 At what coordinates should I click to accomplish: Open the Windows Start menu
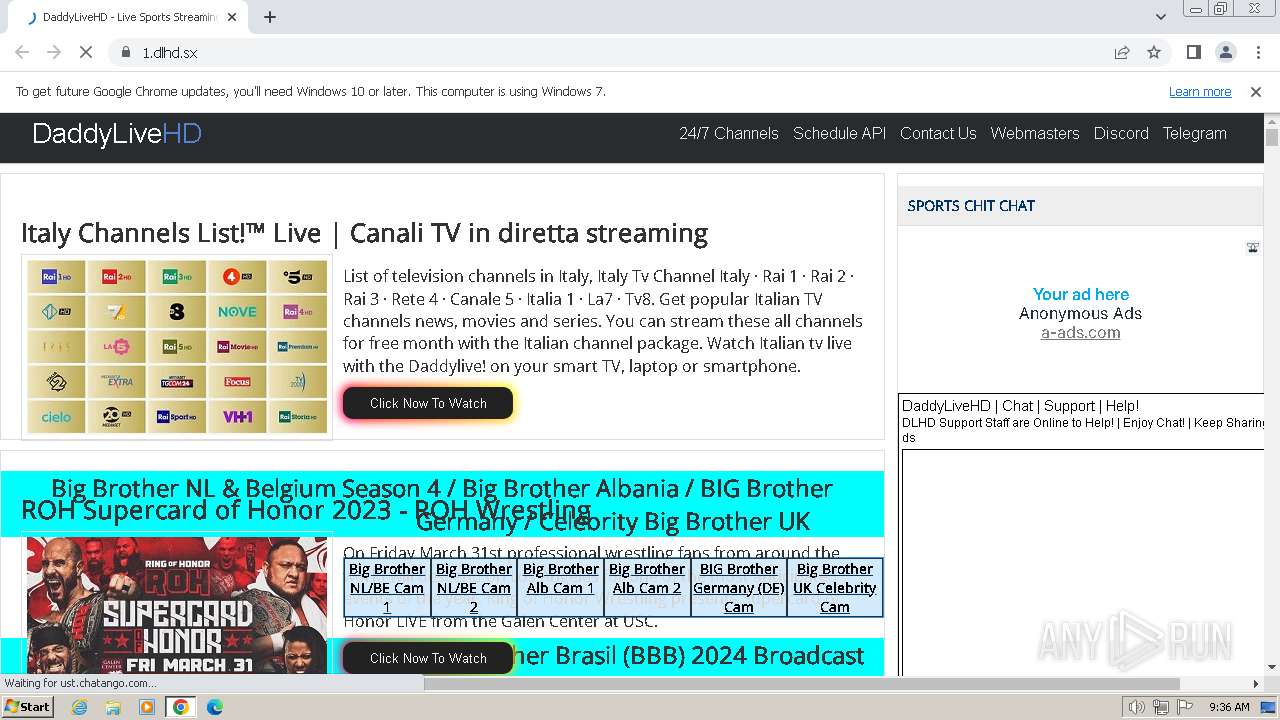28,706
